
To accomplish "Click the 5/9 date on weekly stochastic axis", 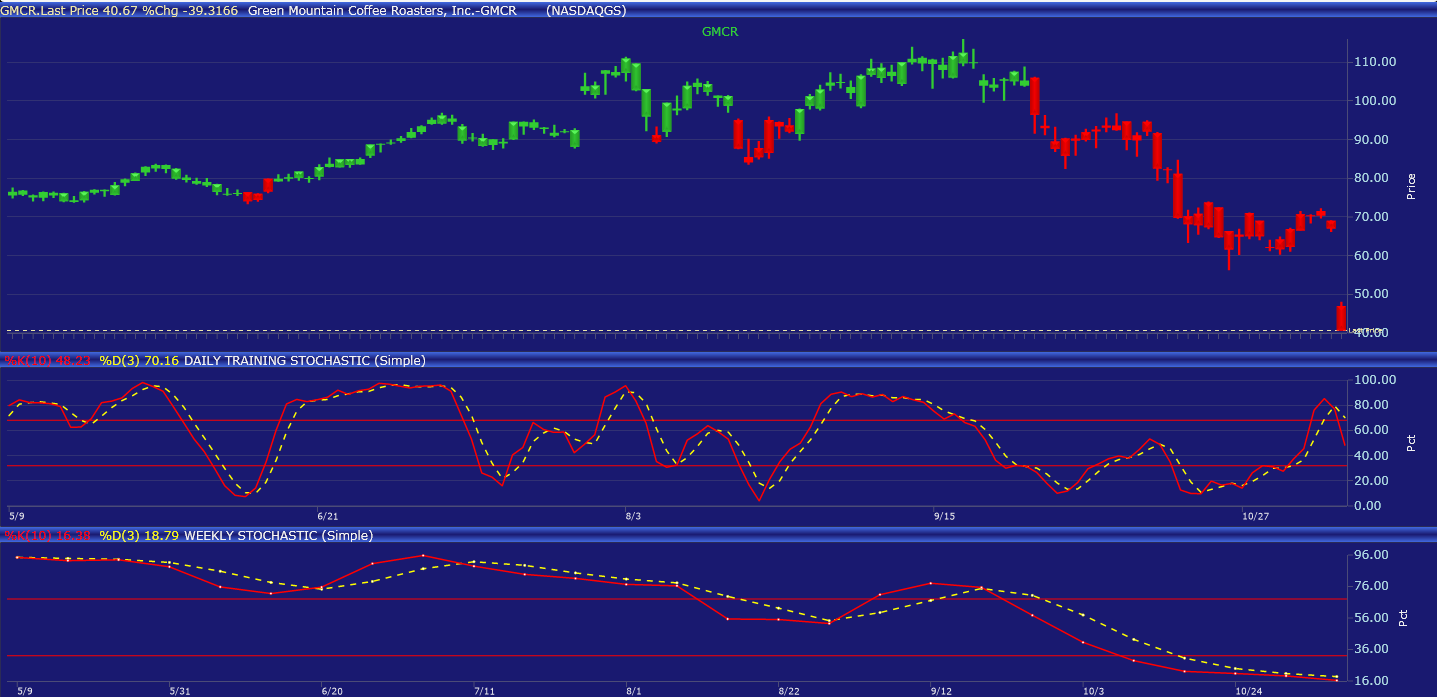I will (24, 691).
